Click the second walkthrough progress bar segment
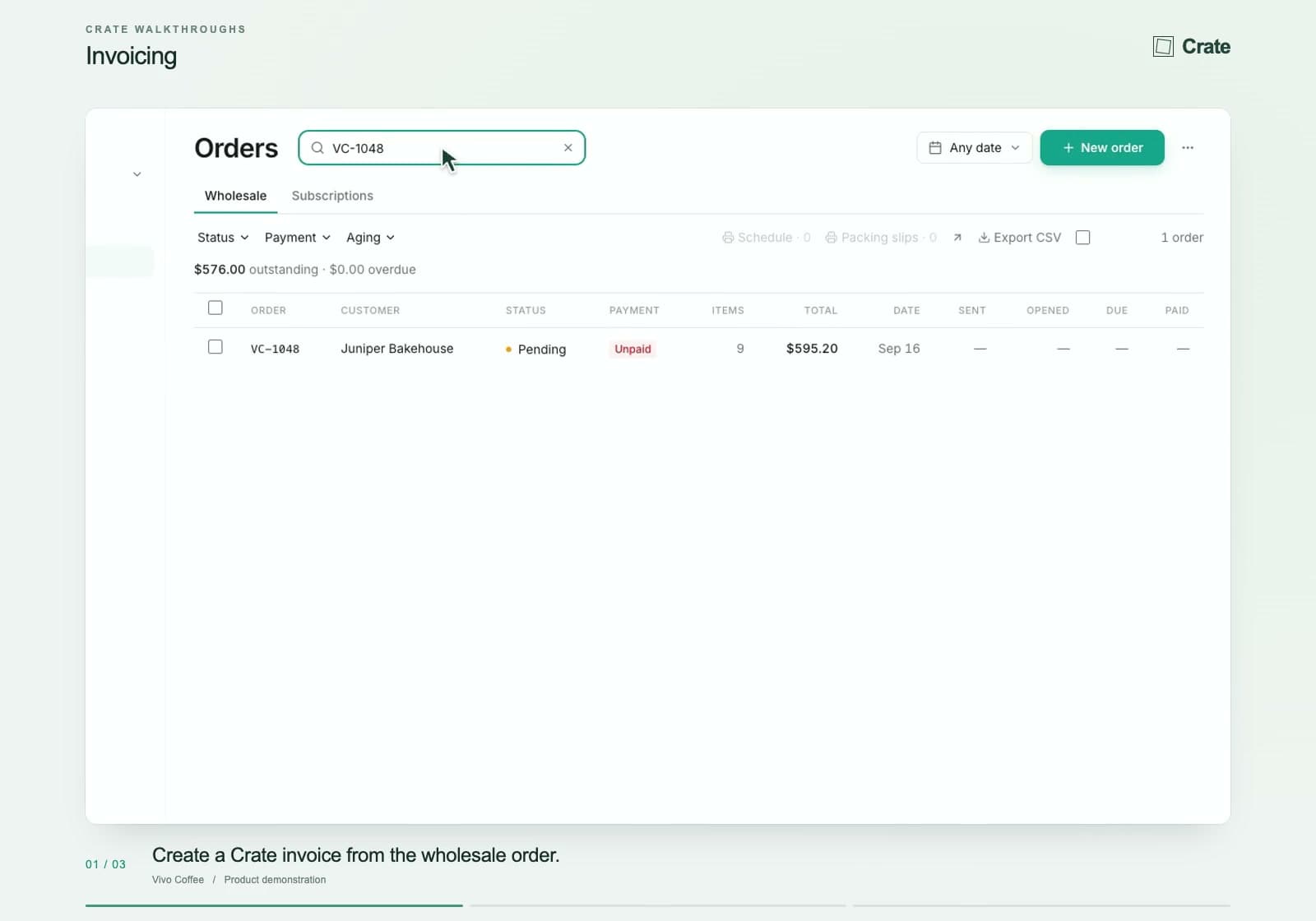This screenshot has width=1316, height=921. [658, 905]
